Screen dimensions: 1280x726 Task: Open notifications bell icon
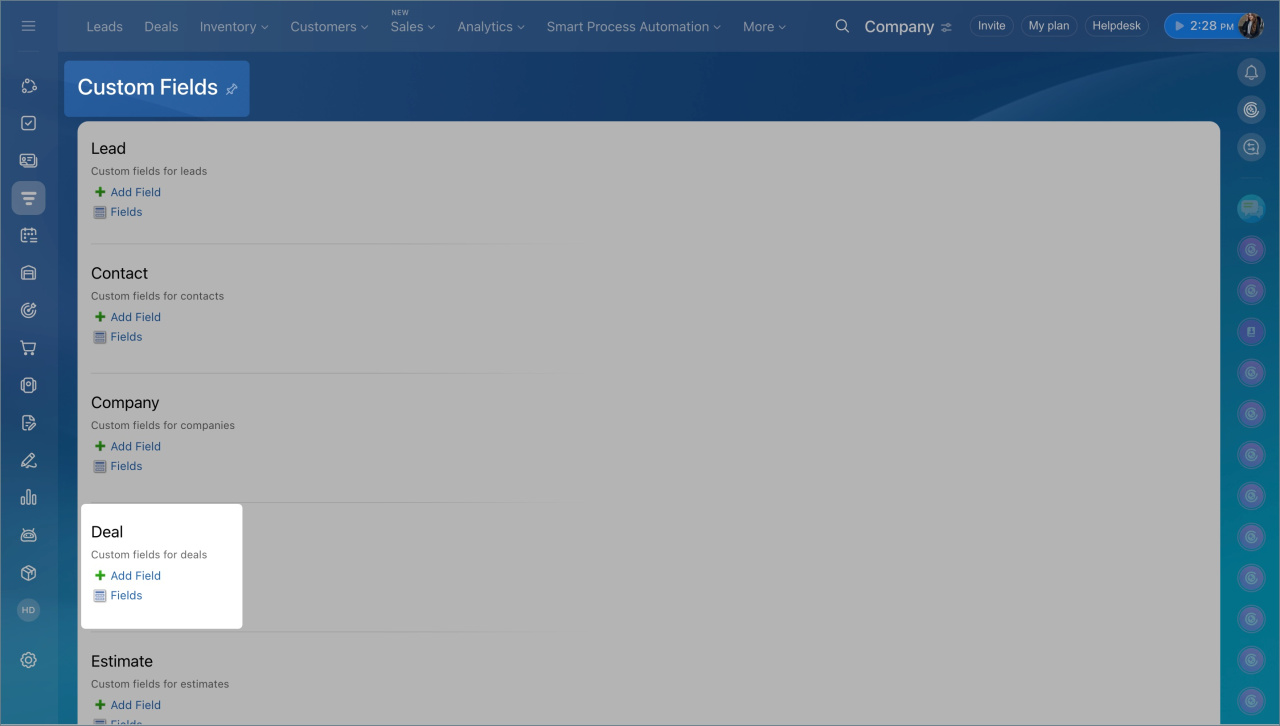click(1251, 72)
